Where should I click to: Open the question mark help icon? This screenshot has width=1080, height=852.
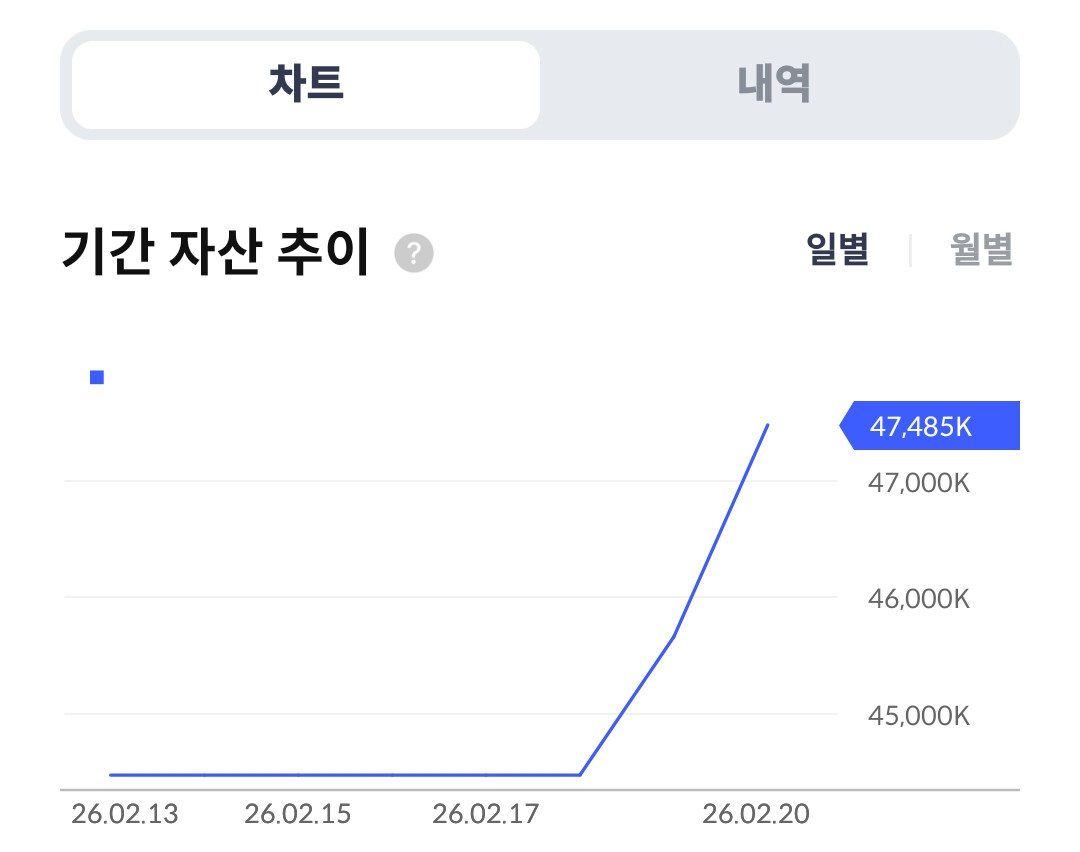[x=413, y=253]
